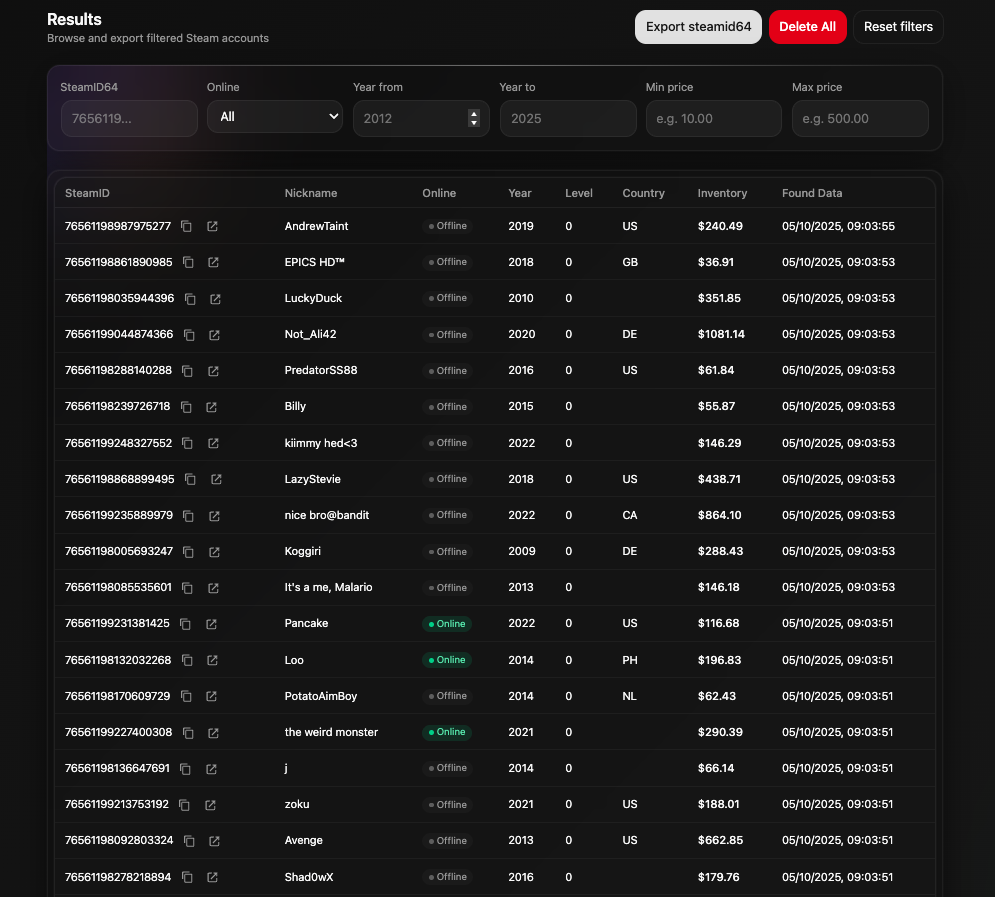Image resolution: width=995 pixels, height=897 pixels.
Task: Copy PredatorSS88's SteamID
Action: point(187,370)
